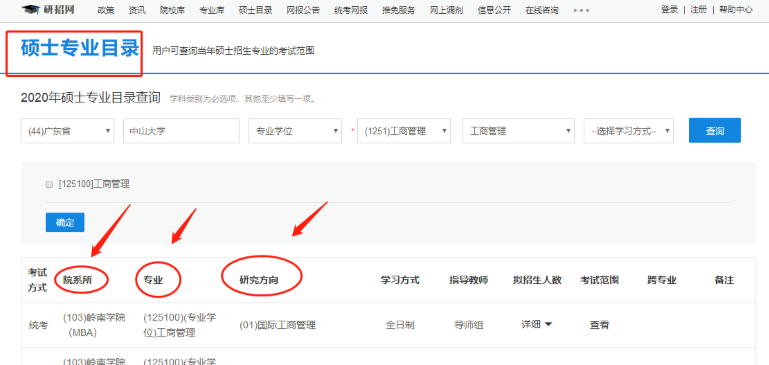Focus the 中山大学 school input field
Viewport: 769px width, 365px height.
pos(181,131)
